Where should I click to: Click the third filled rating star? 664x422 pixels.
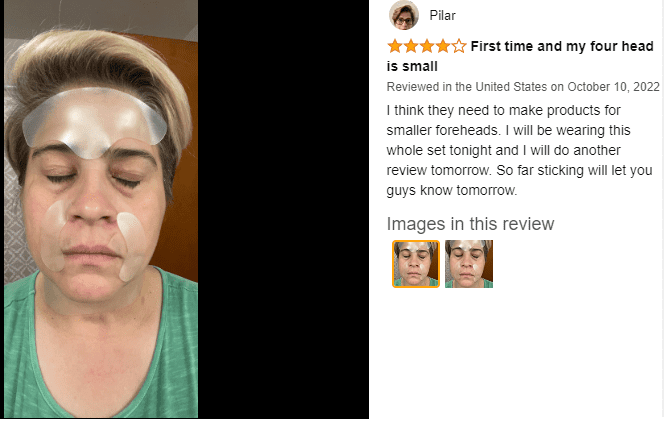[427, 46]
